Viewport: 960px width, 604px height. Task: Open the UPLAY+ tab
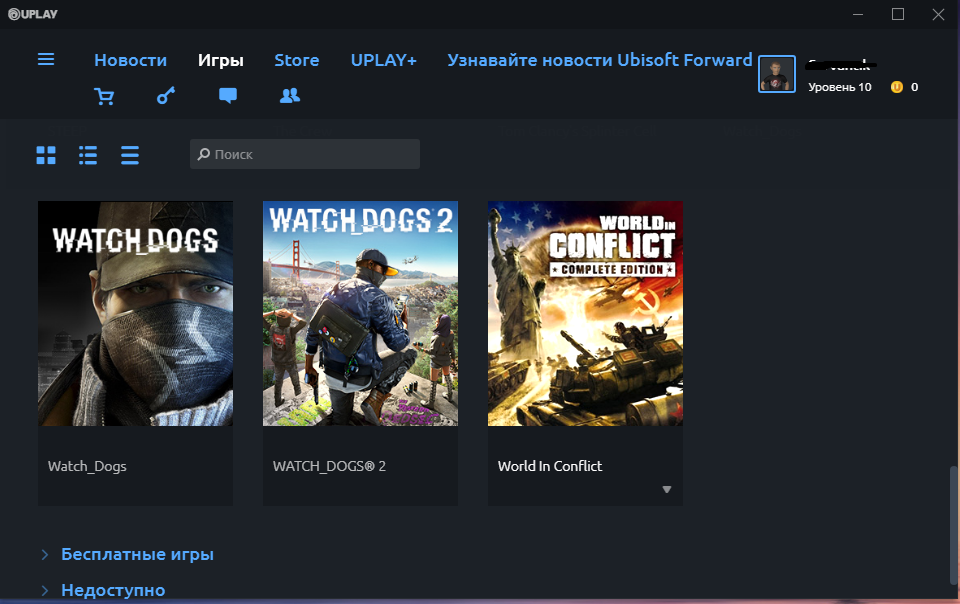tap(384, 60)
